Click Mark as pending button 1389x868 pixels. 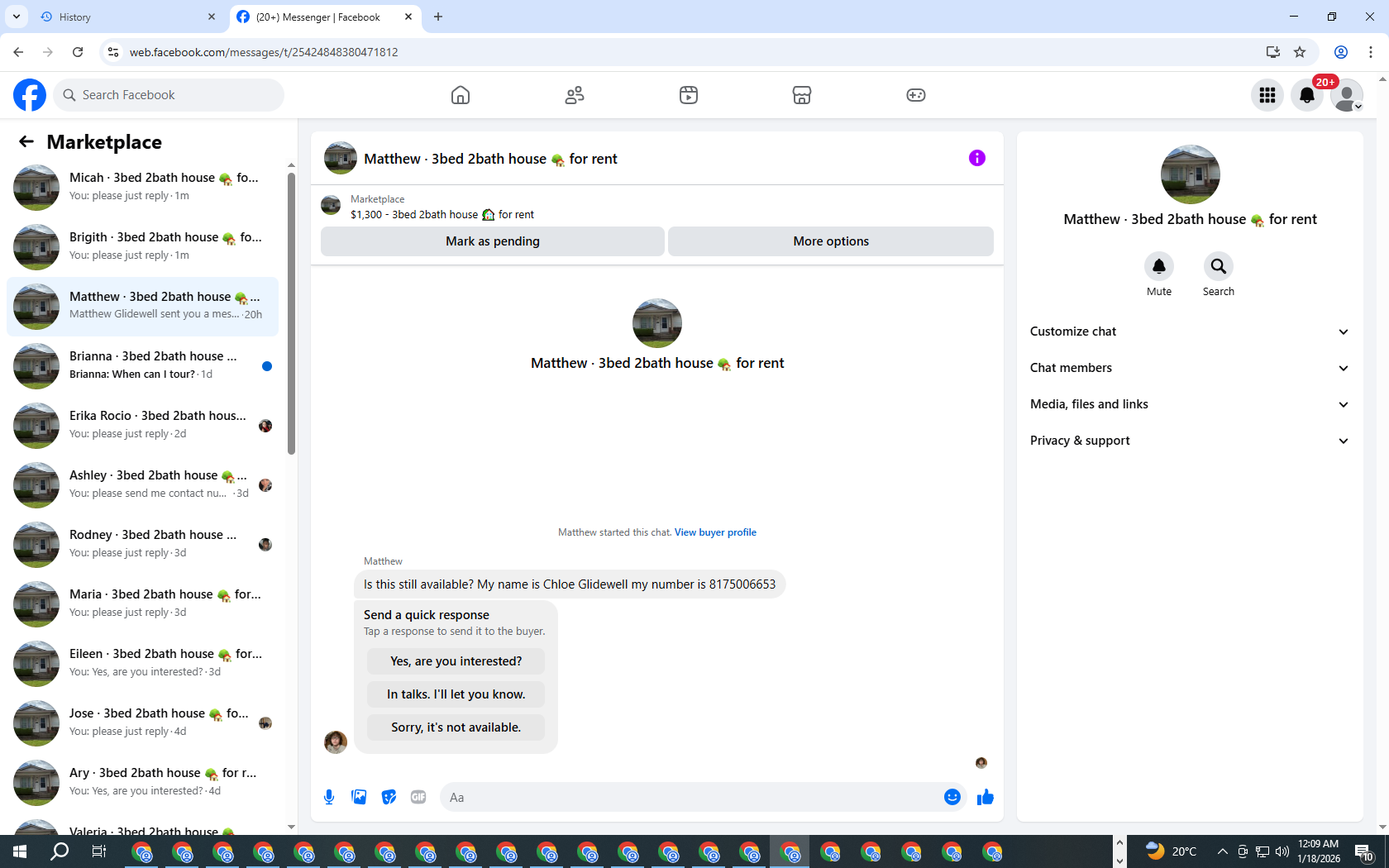coord(493,241)
